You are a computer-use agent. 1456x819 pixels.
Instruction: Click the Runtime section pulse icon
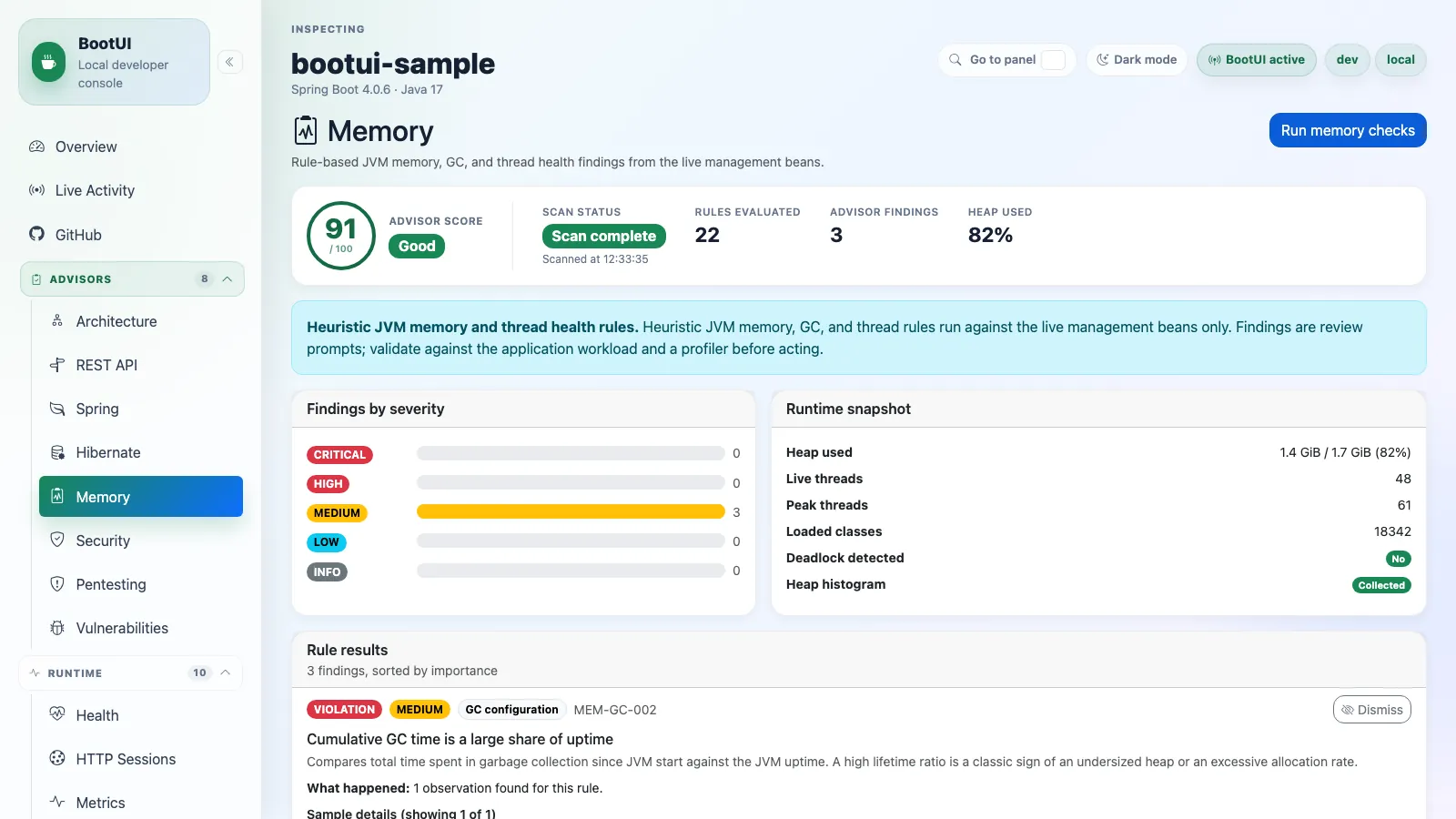[x=35, y=673]
